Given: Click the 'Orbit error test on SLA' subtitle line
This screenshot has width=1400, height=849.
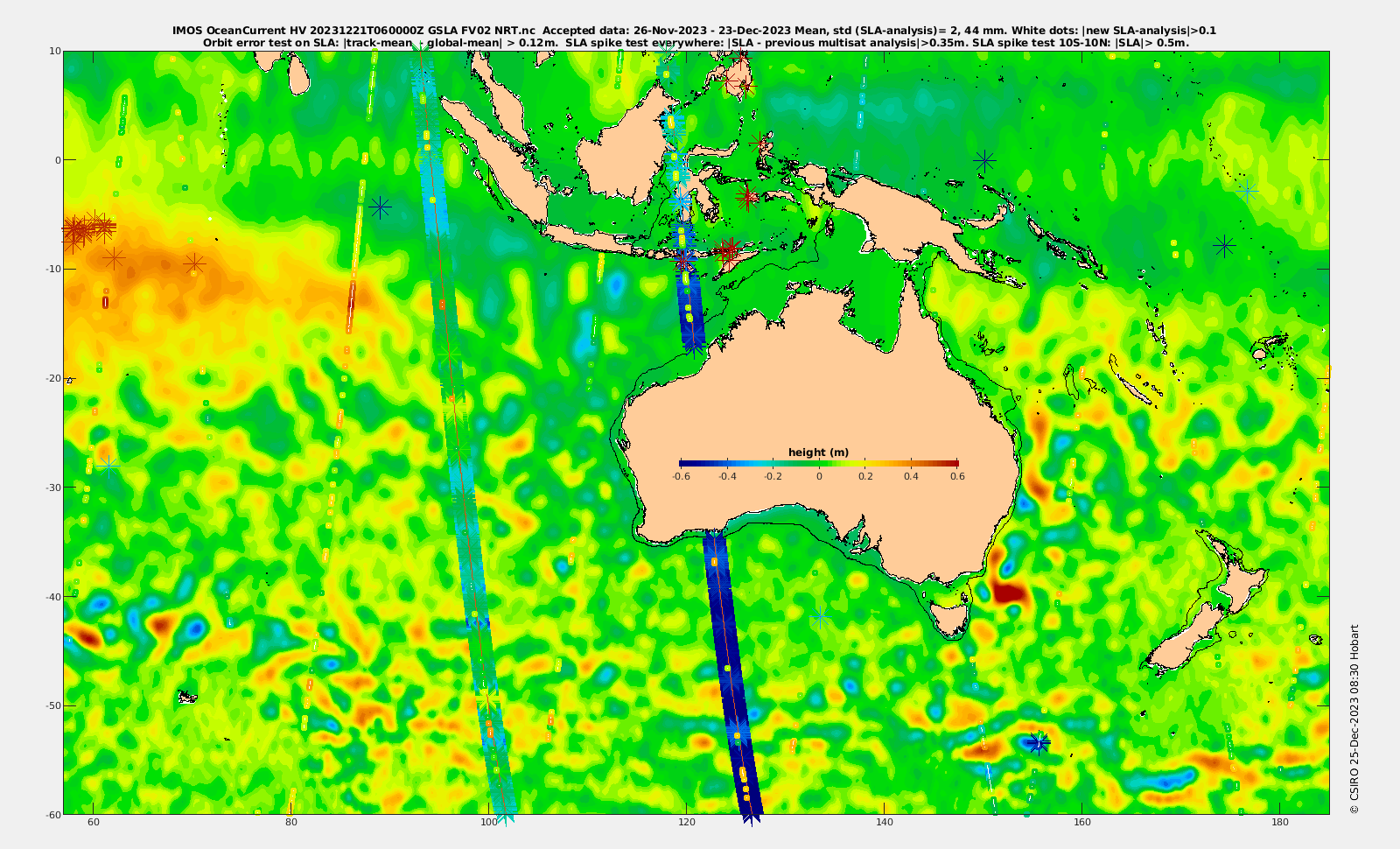Looking at the screenshot, I should pos(696,42).
